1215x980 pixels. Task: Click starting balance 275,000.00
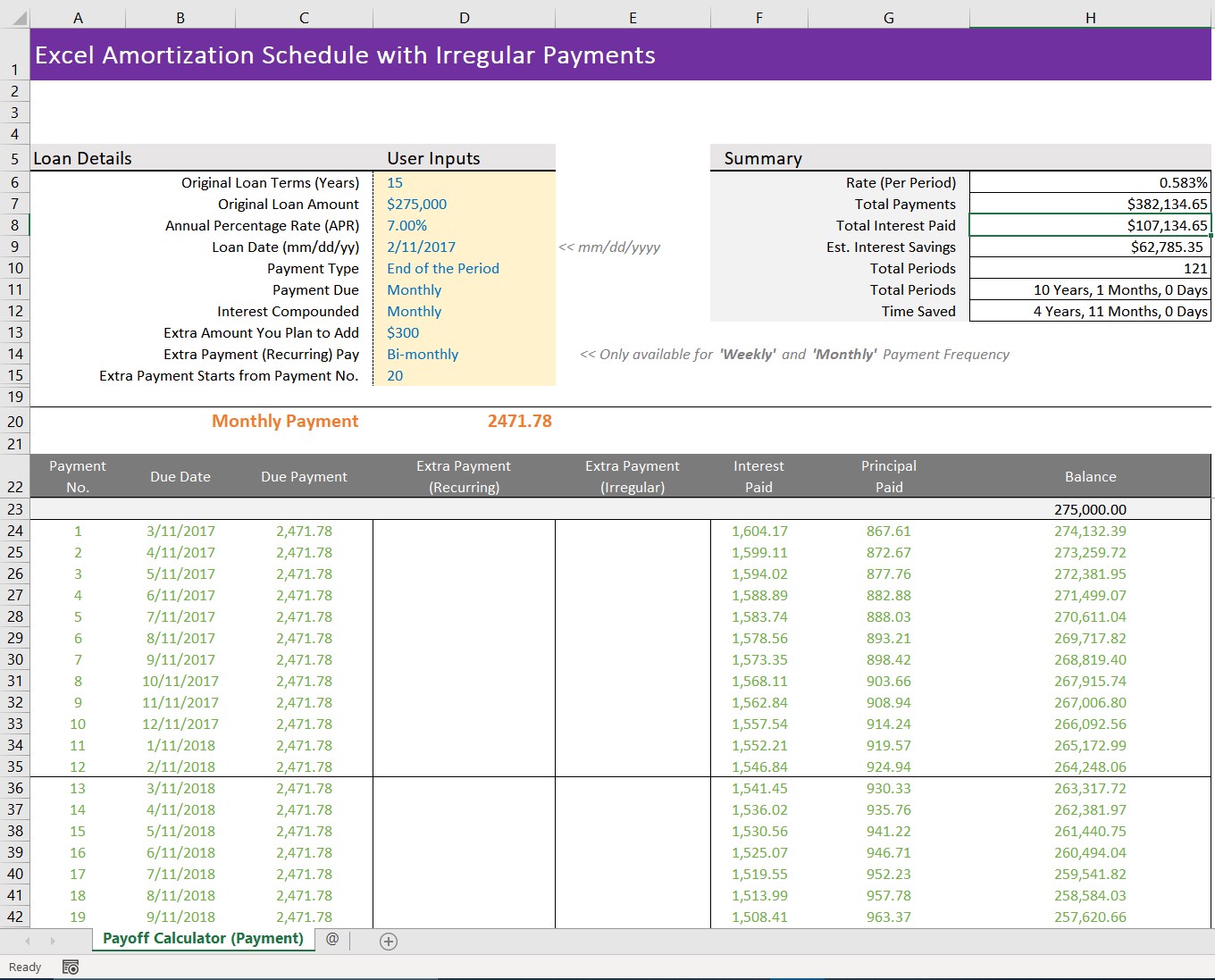click(x=1090, y=509)
